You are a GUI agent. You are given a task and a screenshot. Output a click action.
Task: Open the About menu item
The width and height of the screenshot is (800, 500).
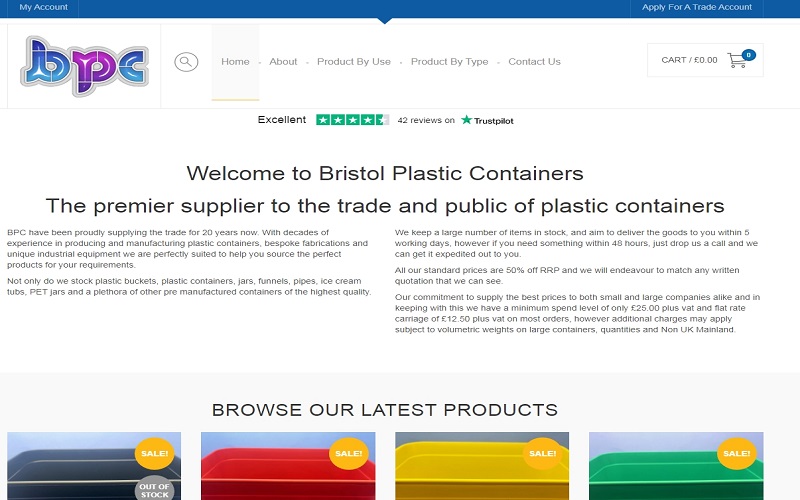[x=283, y=62]
